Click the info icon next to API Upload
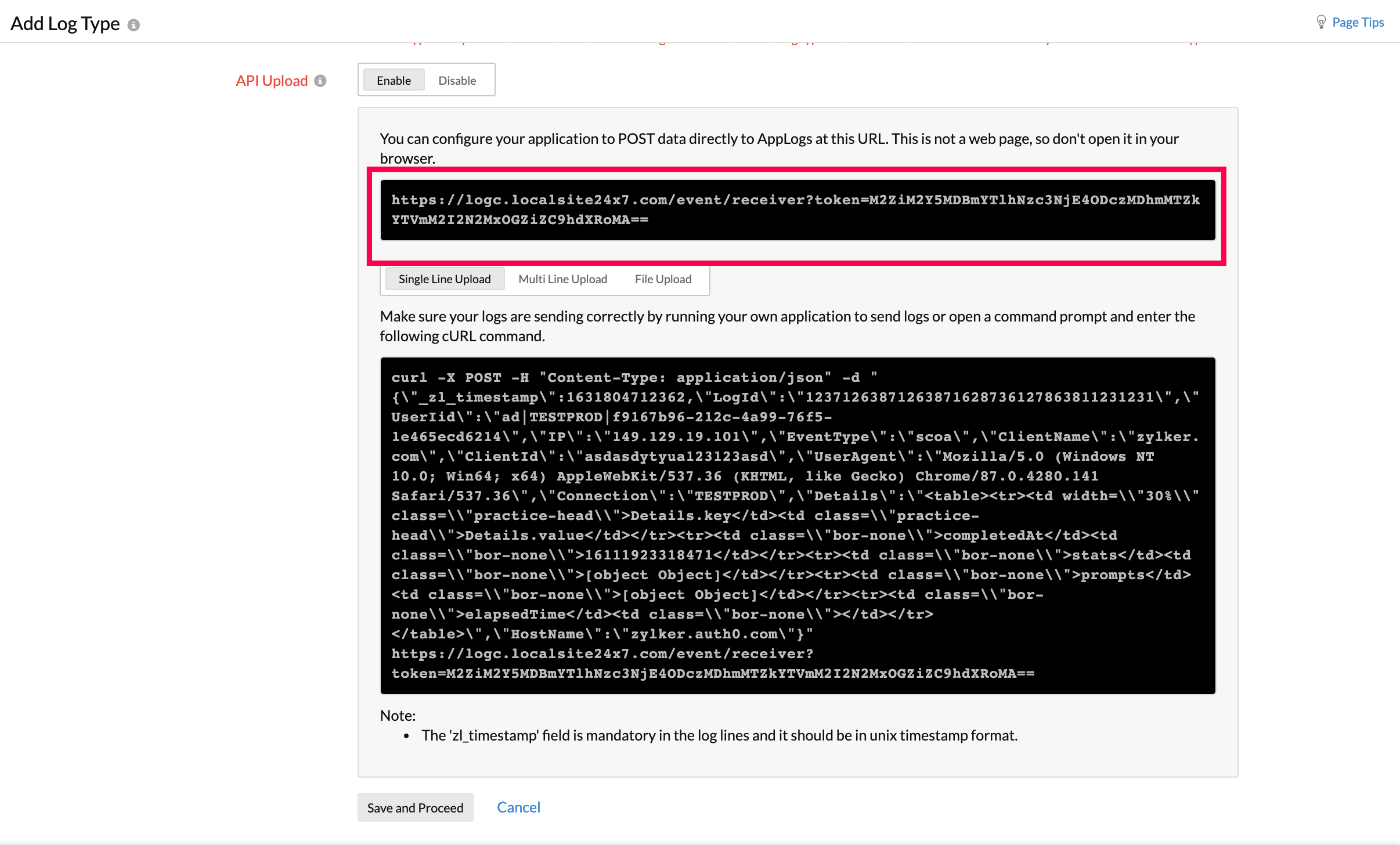The width and height of the screenshot is (1400, 845). 320,81
